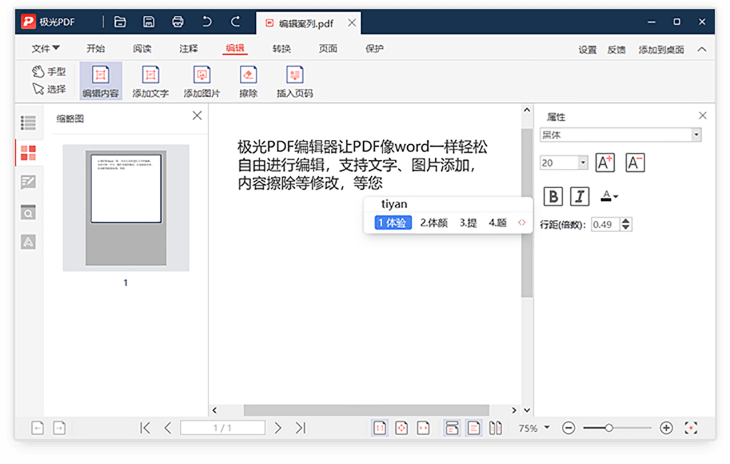Select the 擦除 erase tool

[248, 81]
